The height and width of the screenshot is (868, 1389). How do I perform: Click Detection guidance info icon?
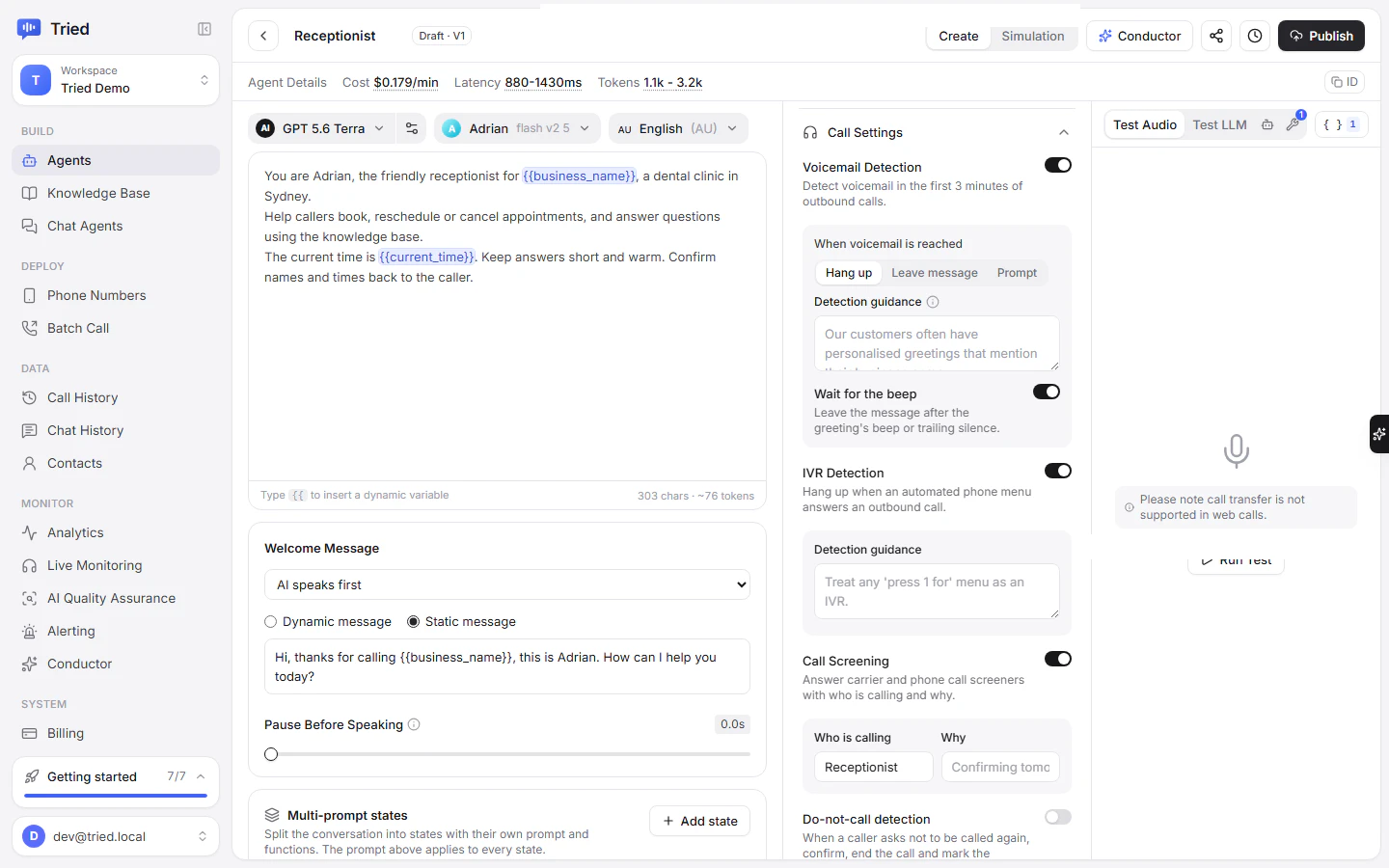(x=933, y=302)
